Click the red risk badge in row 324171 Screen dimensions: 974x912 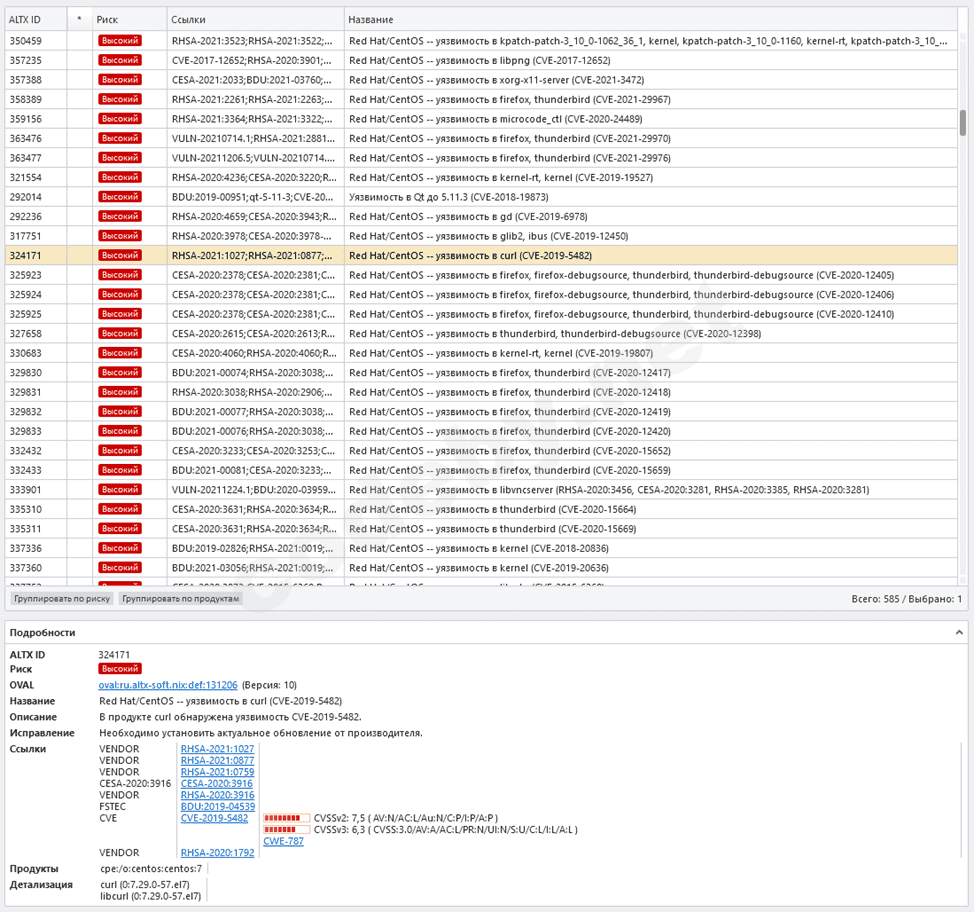tap(119, 255)
